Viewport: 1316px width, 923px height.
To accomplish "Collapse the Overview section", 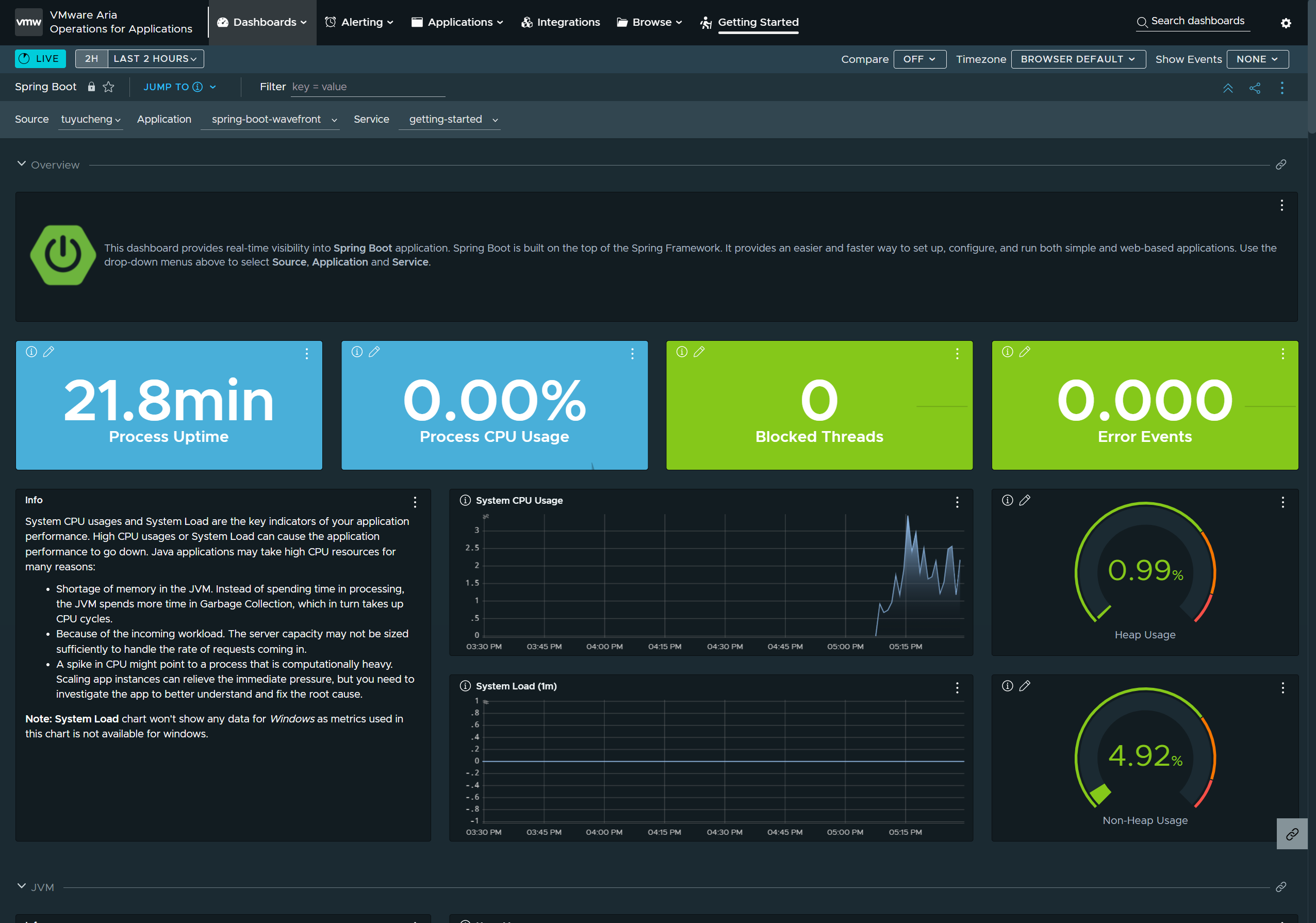I will 22,164.
